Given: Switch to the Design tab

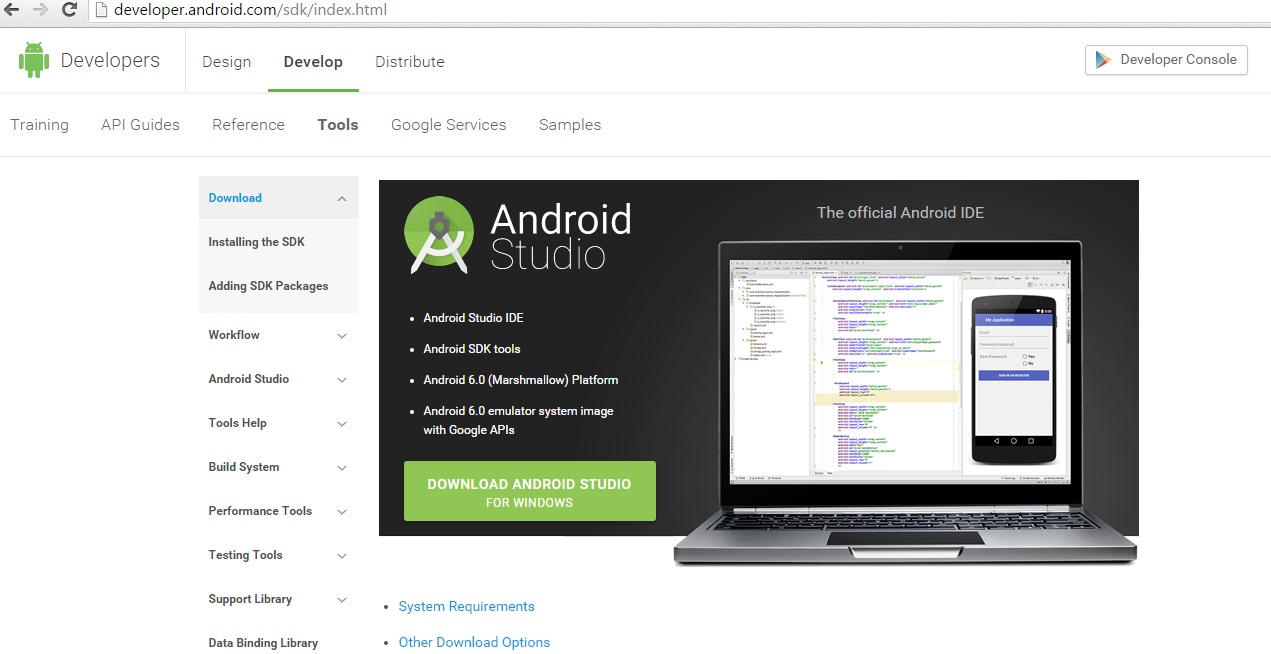Looking at the screenshot, I should click(x=227, y=62).
